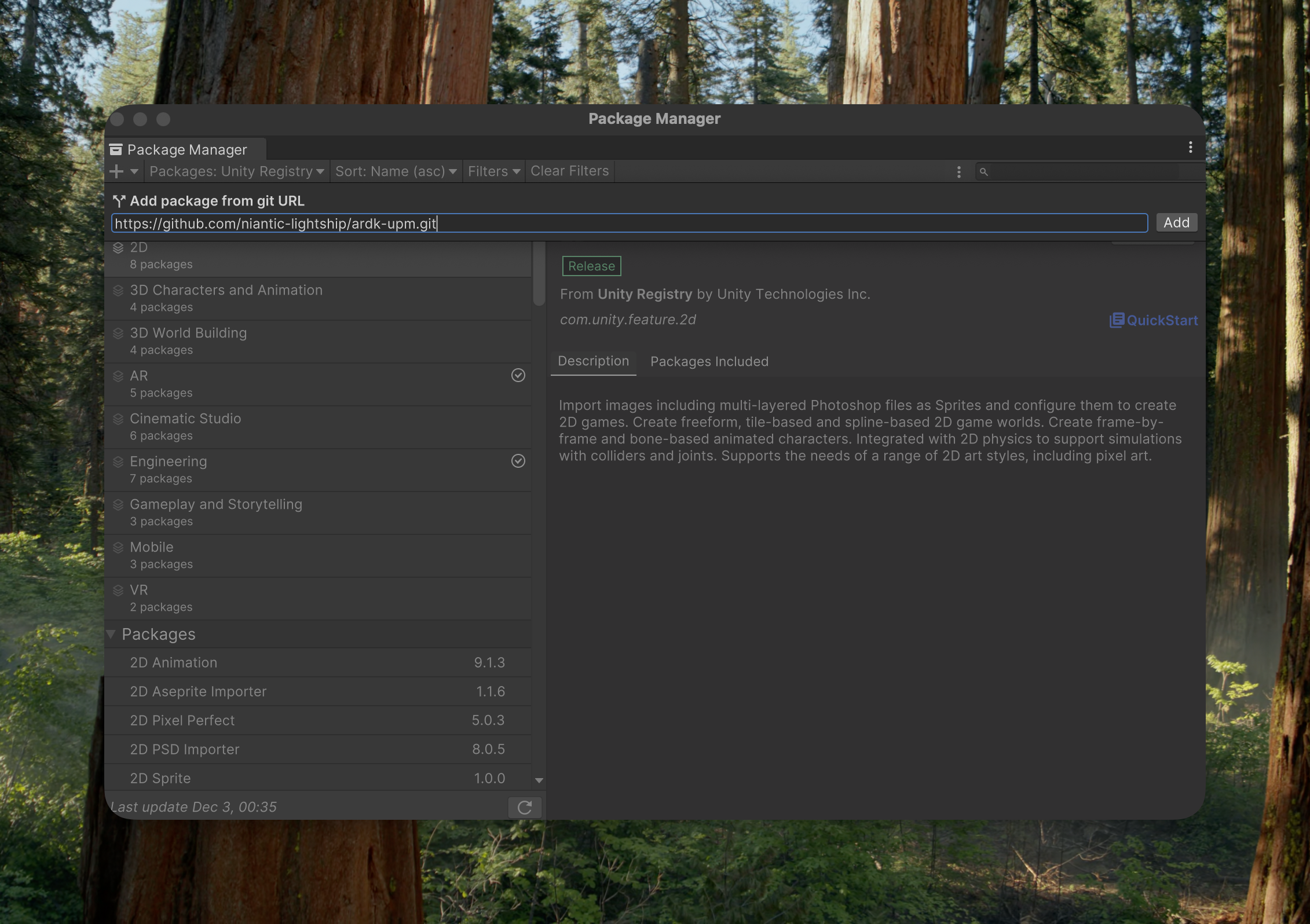Click the Package Manager tab icon
This screenshot has height=924, width=1310.
(x=116, y=150)
